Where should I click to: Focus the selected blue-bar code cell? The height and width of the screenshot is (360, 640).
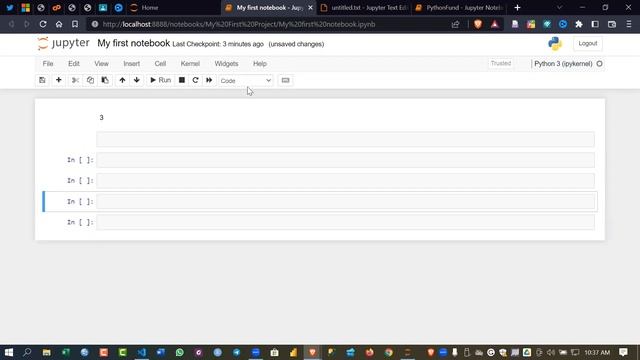pyautogui.click(x=345, y=202)
